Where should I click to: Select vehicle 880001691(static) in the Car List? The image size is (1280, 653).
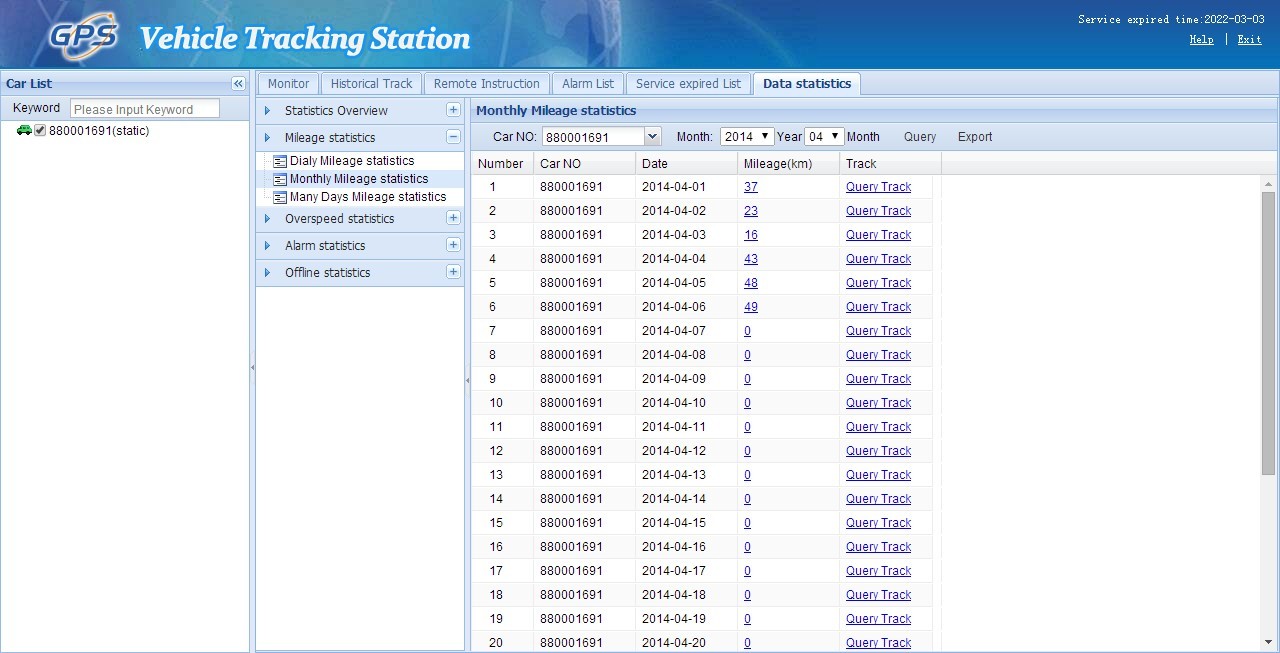point(99,131)
